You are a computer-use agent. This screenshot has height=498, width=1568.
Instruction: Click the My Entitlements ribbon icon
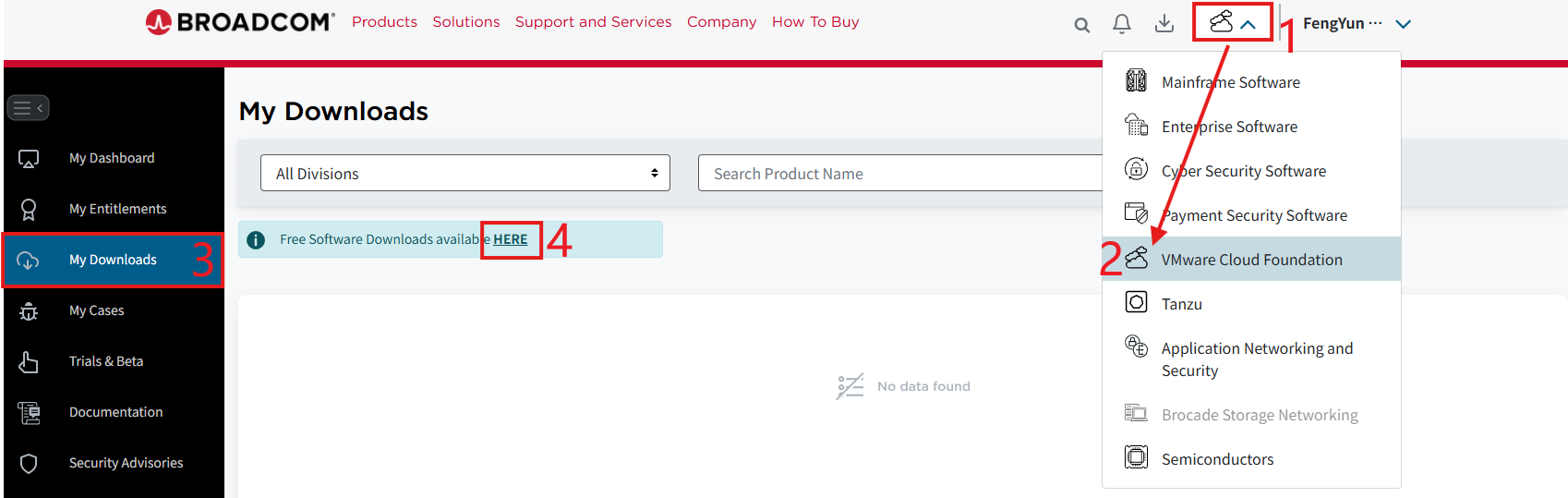29,210
